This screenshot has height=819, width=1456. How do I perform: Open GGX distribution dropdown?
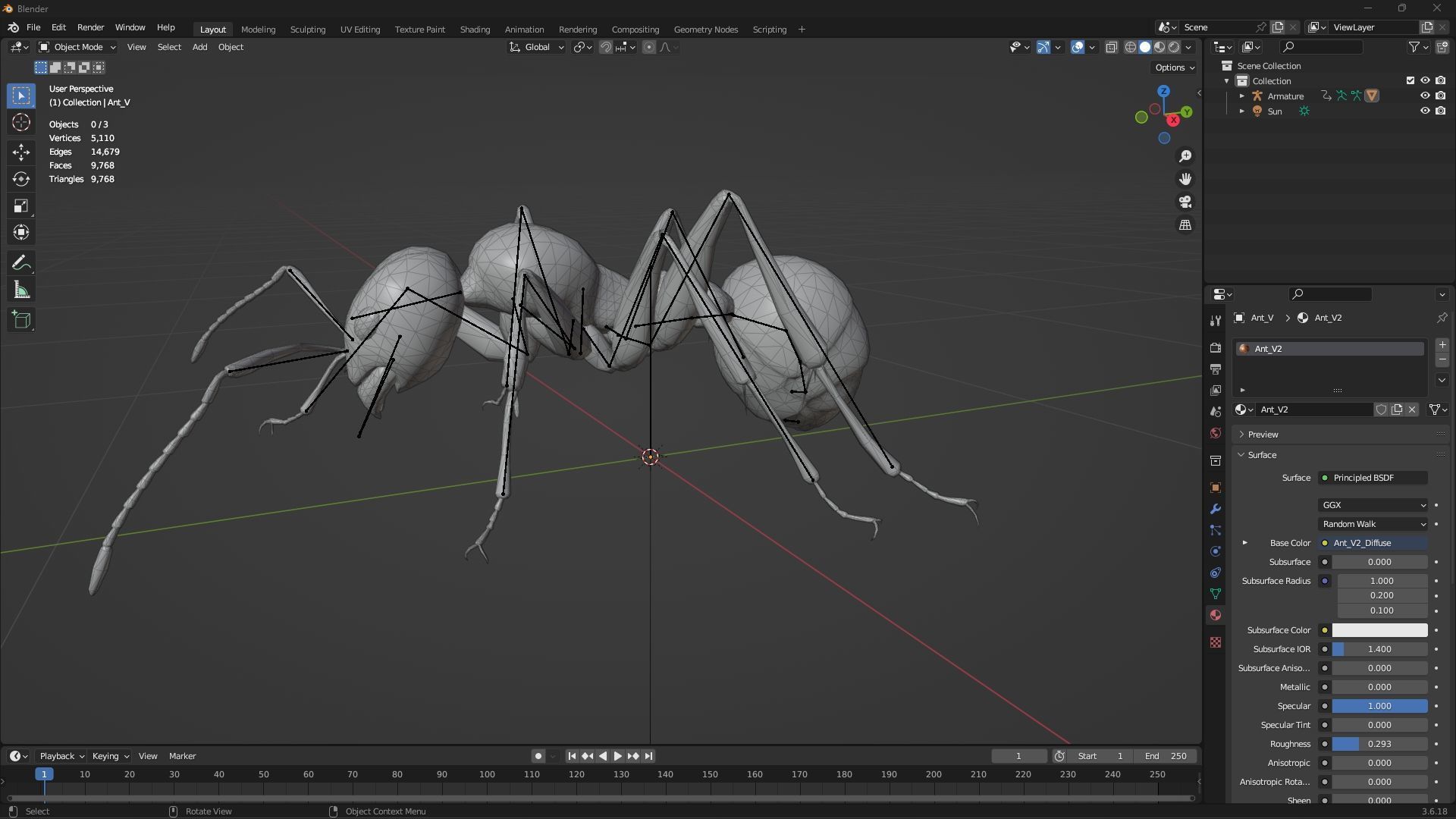click(1373, 505)
